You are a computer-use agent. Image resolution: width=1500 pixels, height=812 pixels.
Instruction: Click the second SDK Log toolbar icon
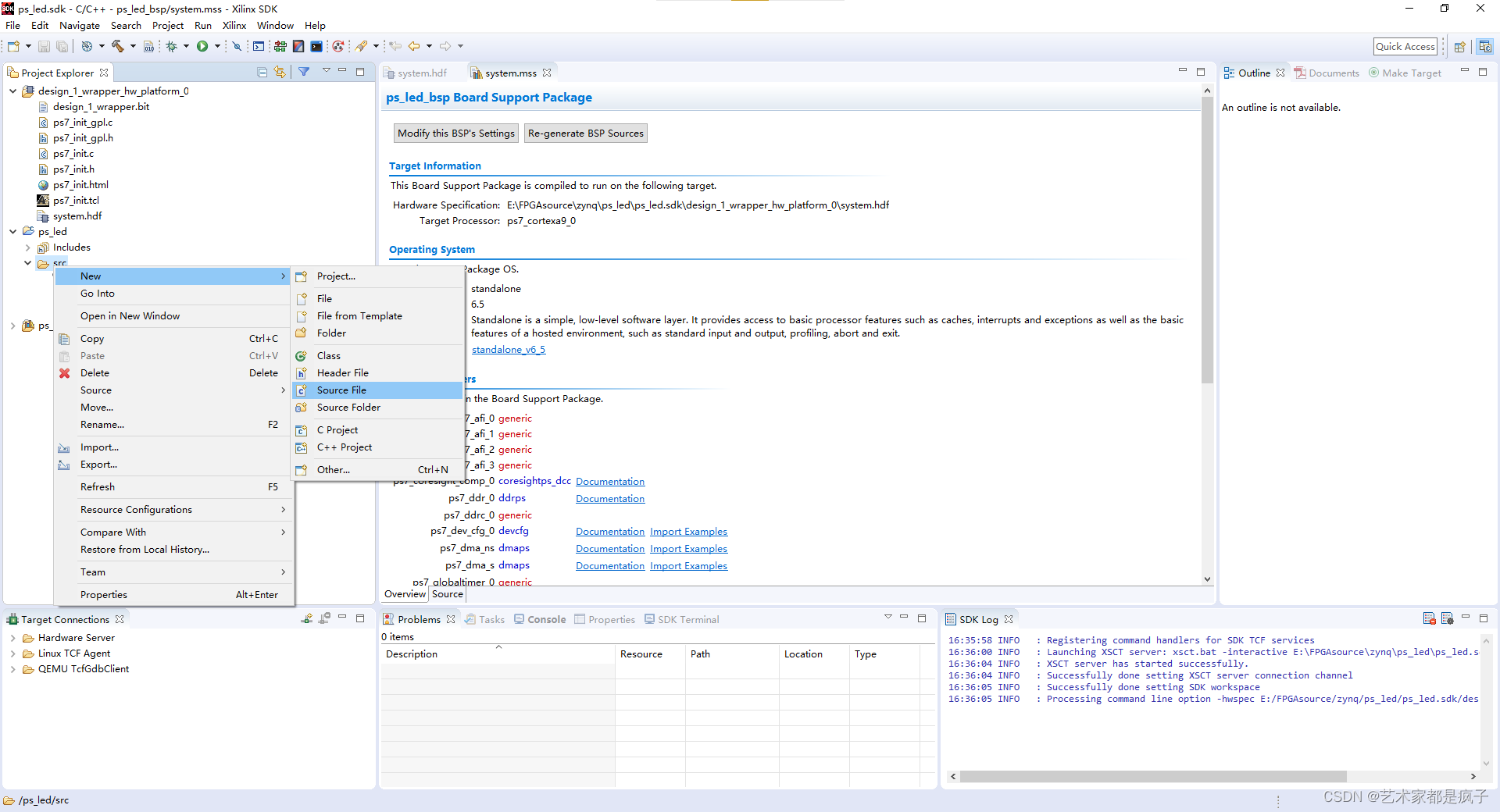click(x=1447, y=618)
